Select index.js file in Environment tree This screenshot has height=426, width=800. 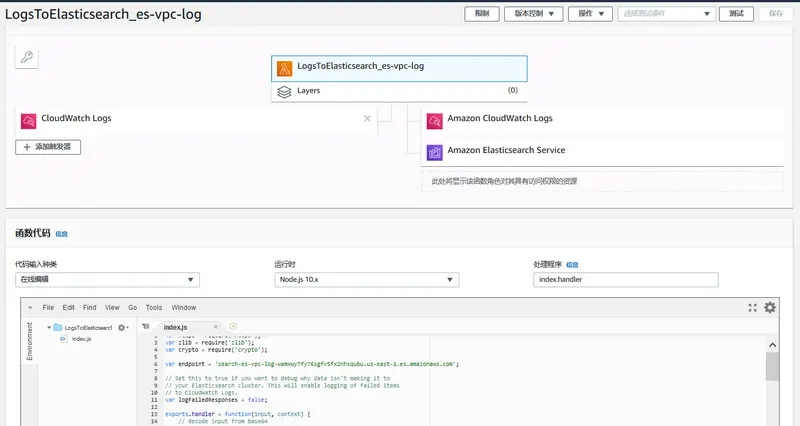tap(81, 339)
